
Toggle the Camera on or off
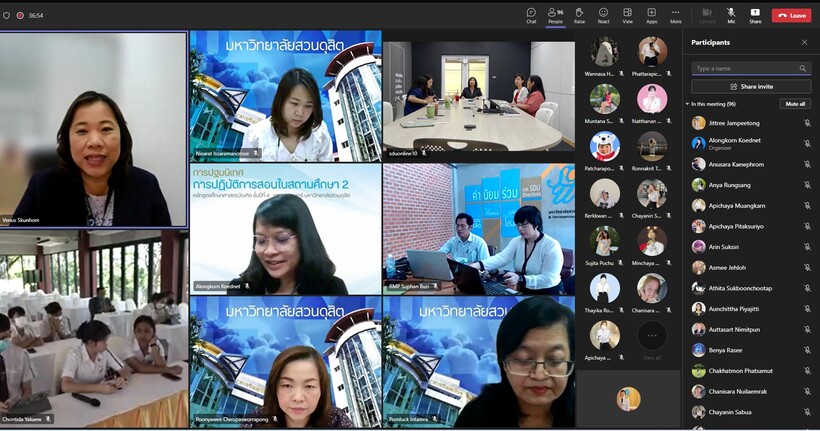click(707, 15)
